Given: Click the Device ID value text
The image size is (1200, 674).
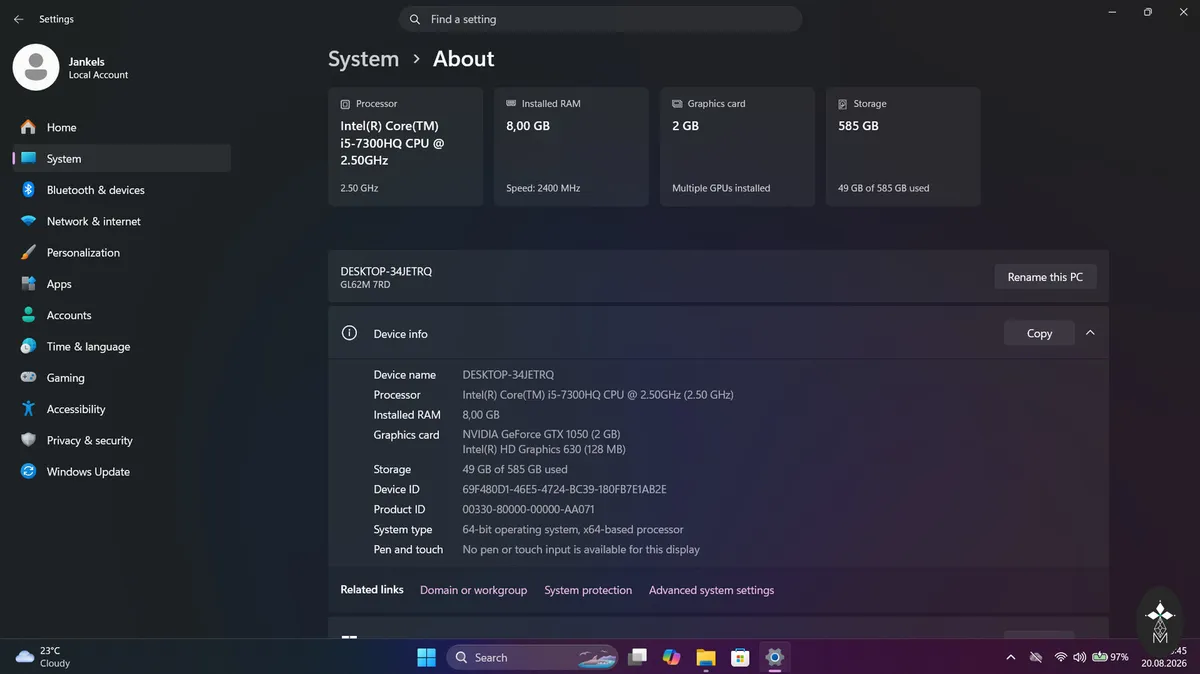Looking at the screenshot, I should pyautogui.click(x=564, y=489).
